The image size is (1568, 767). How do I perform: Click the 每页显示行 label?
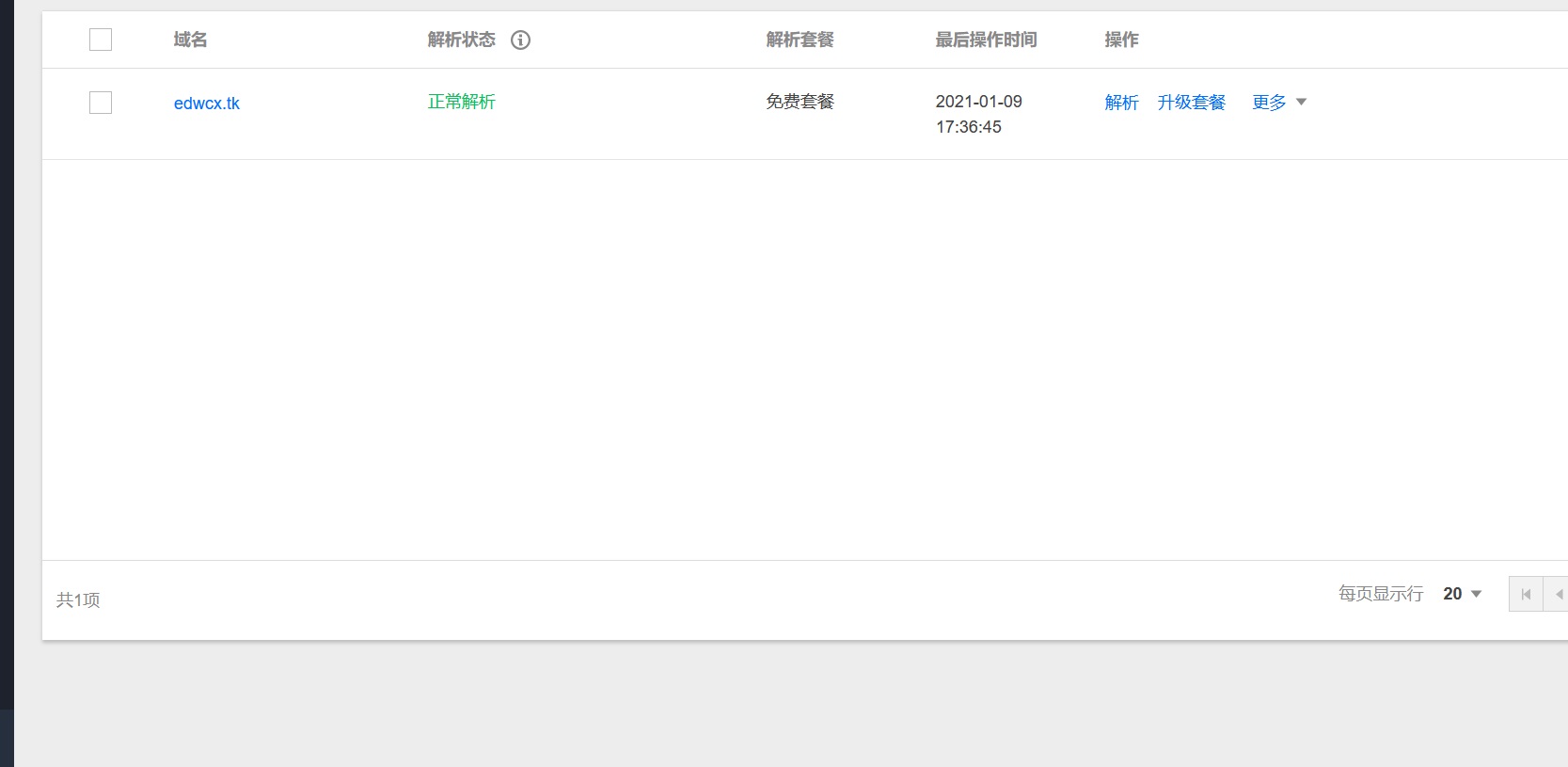coord(1381,594)
